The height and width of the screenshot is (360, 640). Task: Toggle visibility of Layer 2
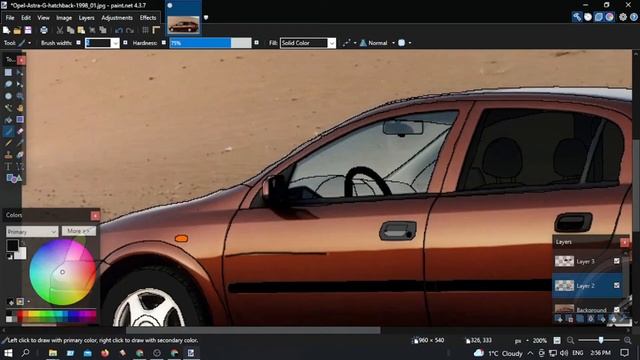(617, 285)
